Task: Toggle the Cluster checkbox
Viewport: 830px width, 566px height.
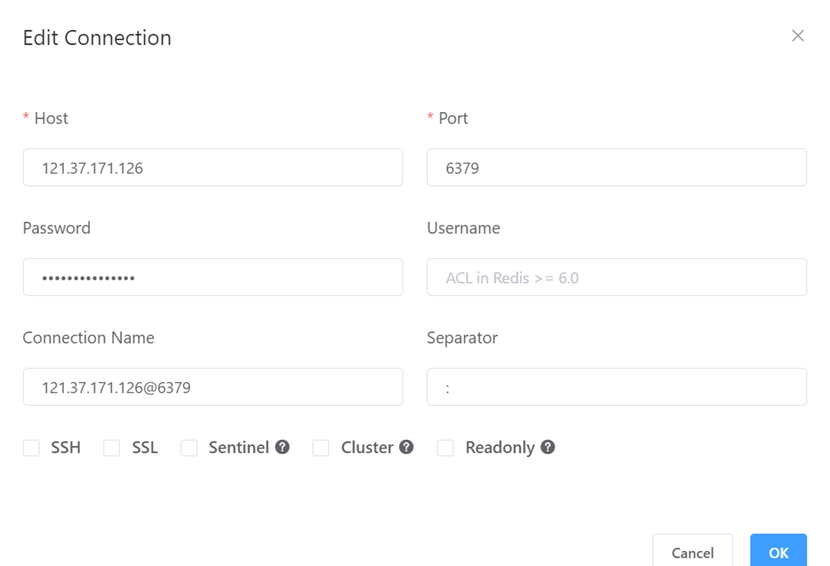Action: pos(321,447)
